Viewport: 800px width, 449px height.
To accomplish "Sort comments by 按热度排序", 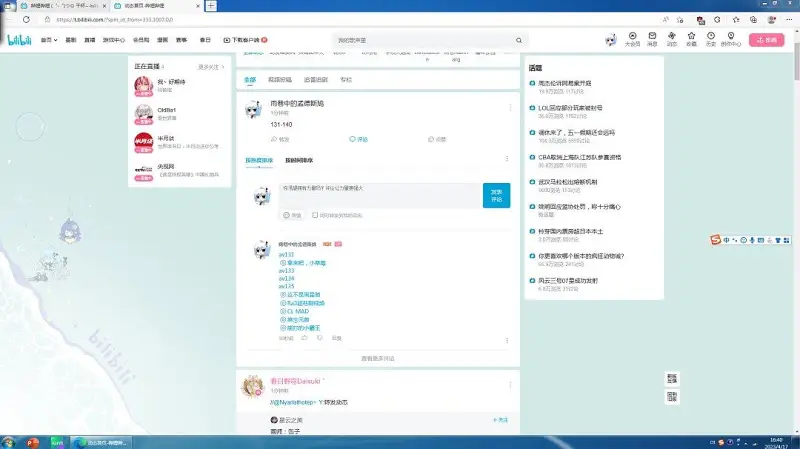I will point(259,160).
